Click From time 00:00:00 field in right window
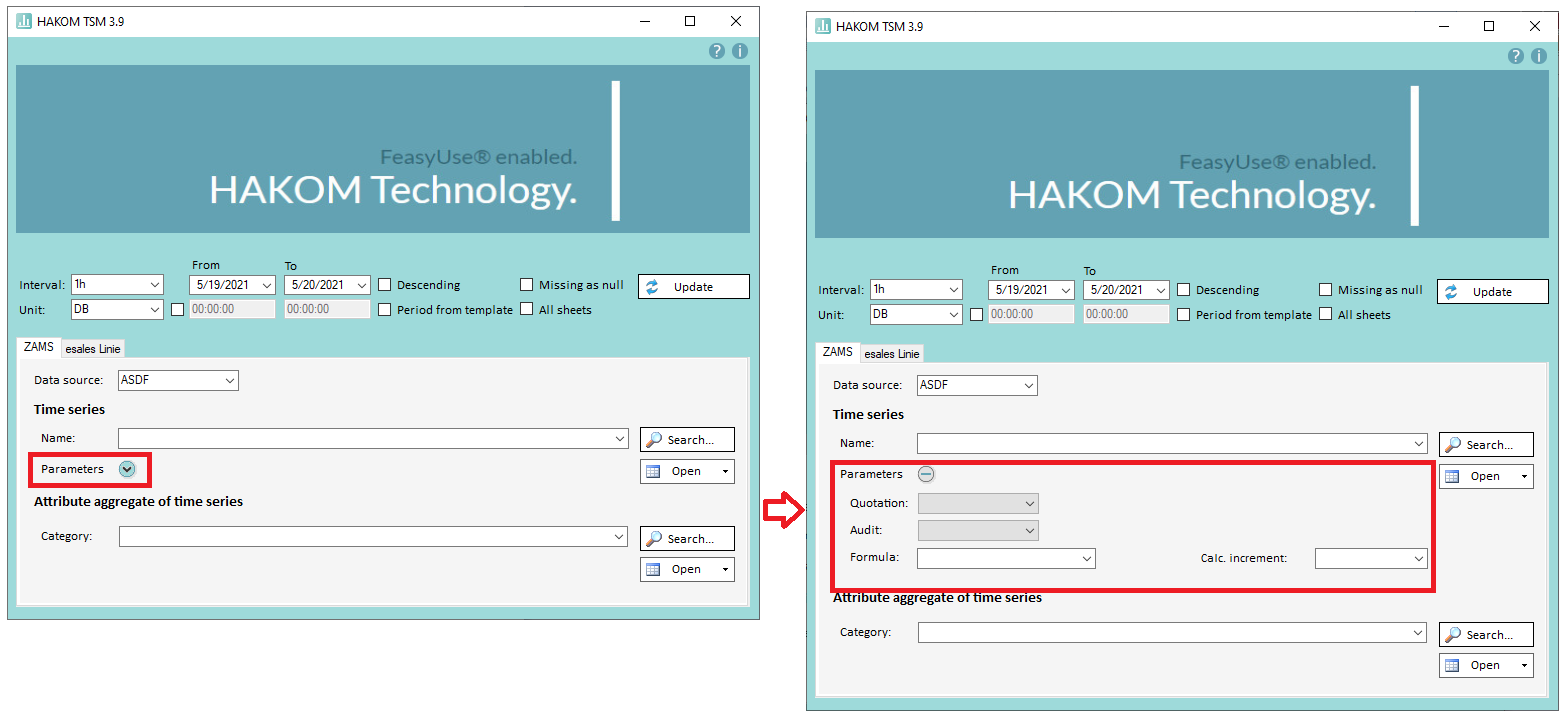 point(1031,315)
